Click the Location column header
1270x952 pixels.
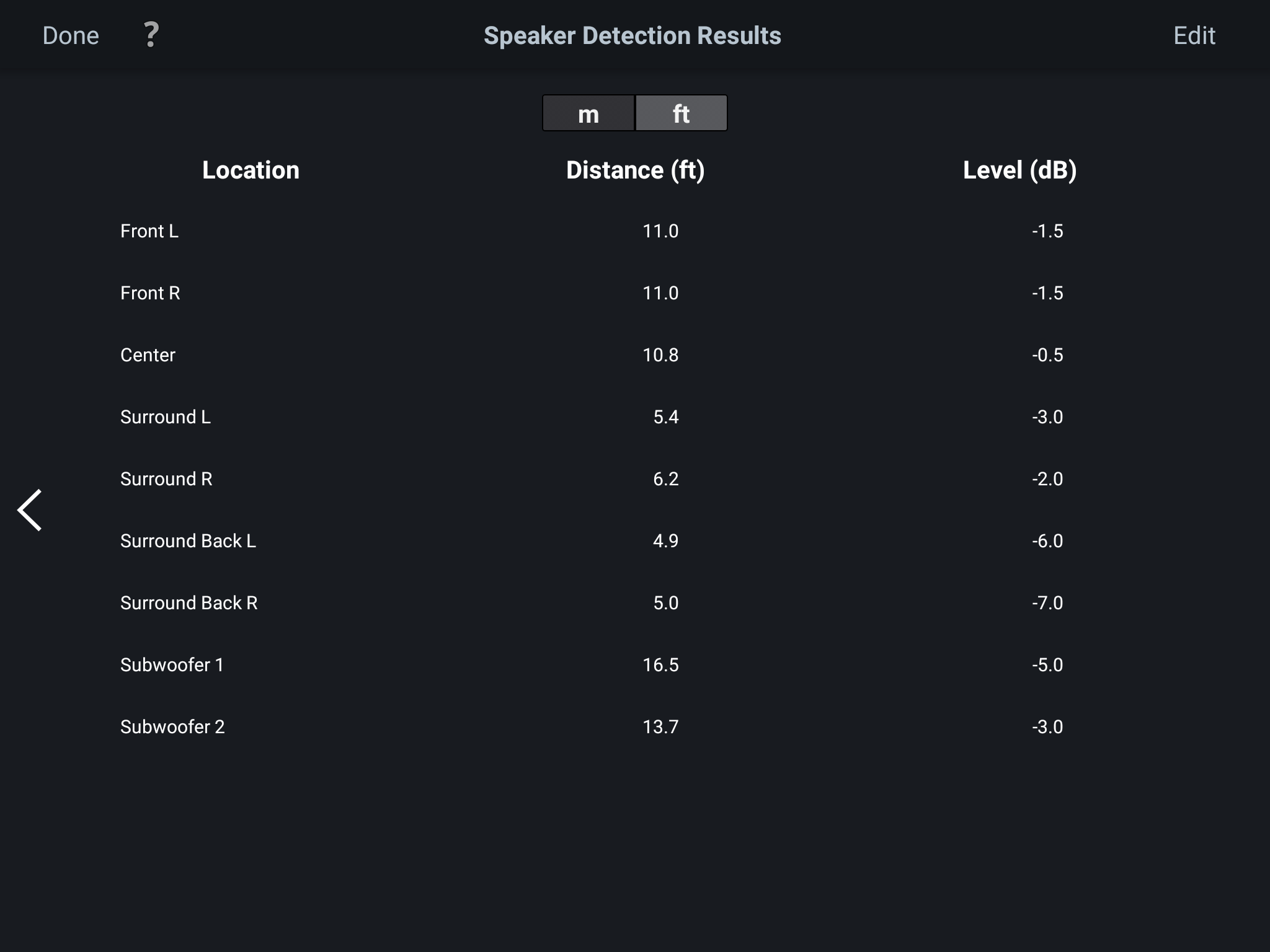251,170
